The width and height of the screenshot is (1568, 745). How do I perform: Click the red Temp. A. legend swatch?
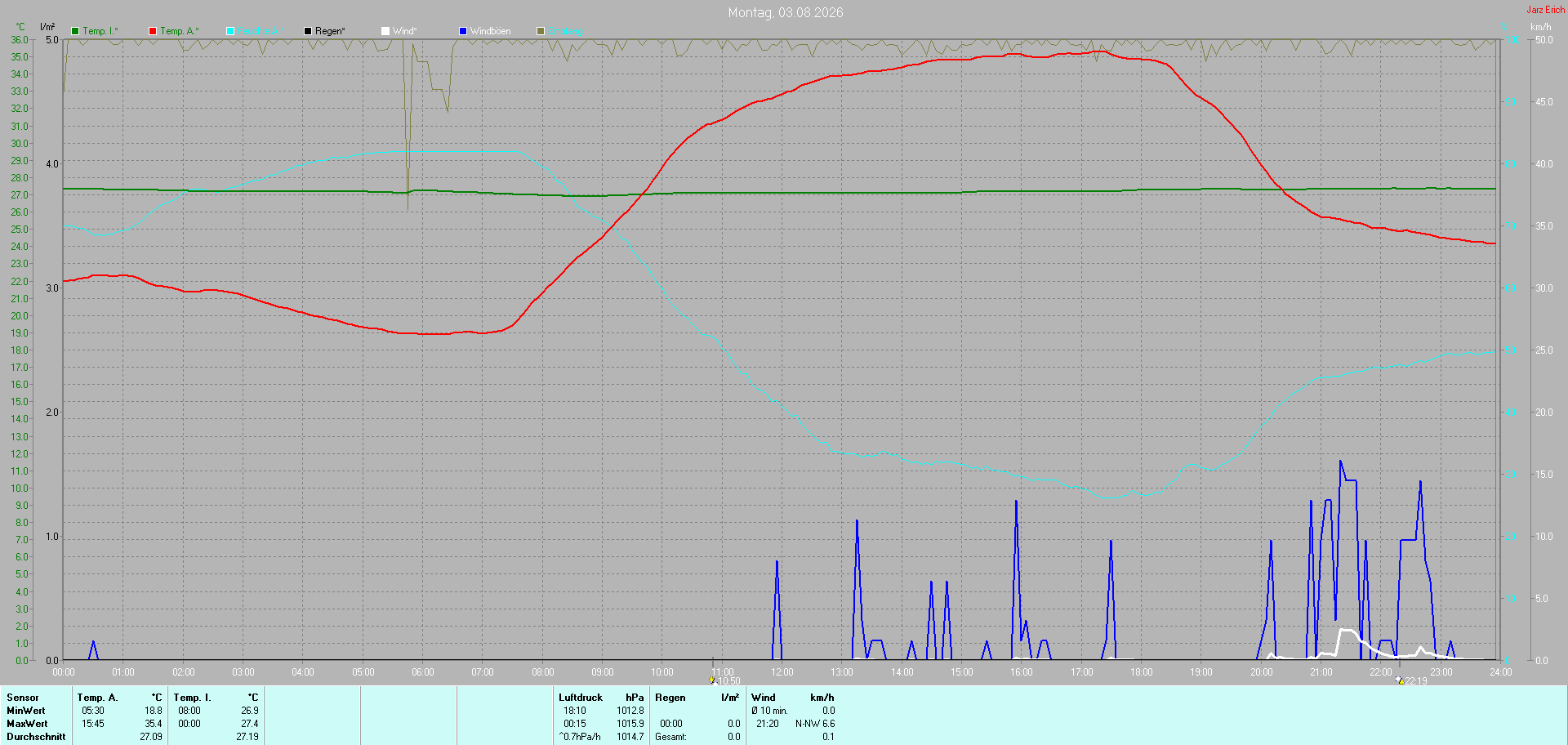pyautogui.click(x=153, y=31)
